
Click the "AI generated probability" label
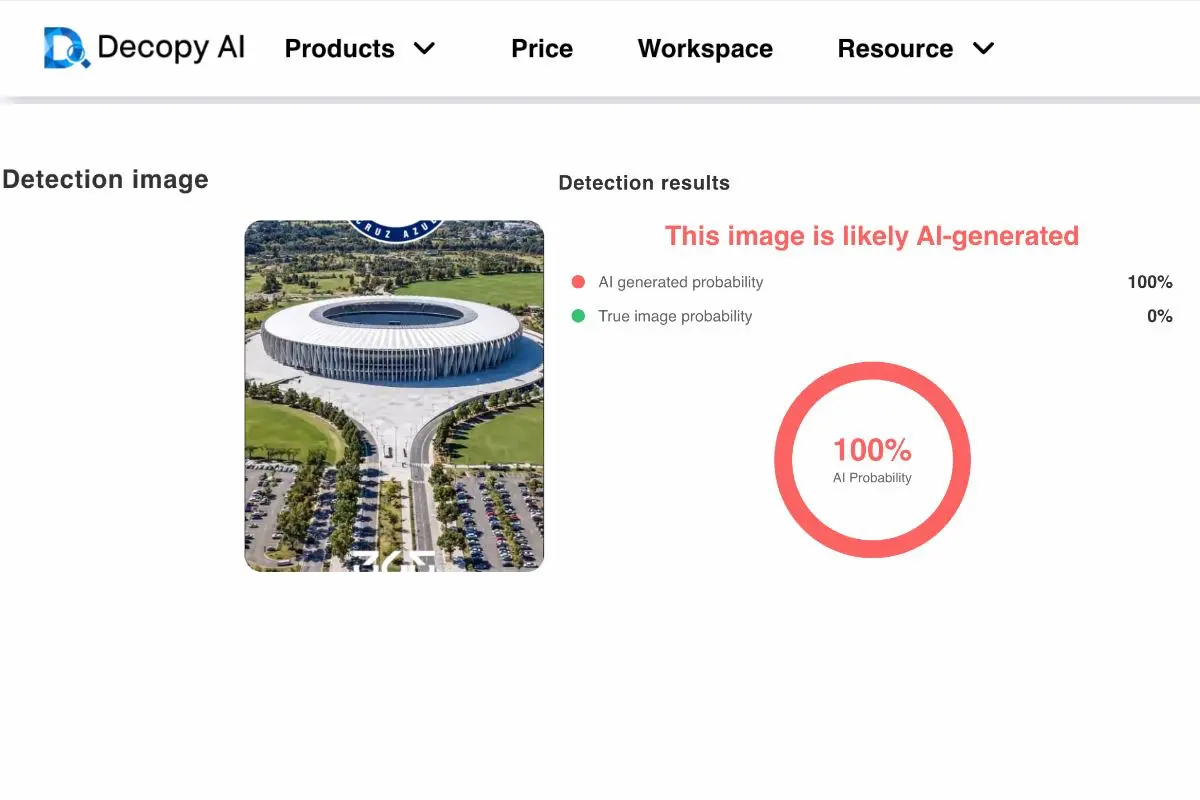(x=680, y=282)
